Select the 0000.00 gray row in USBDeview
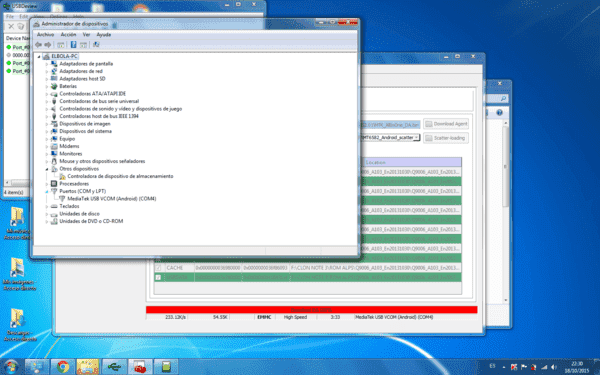The width and height of the screenshot is (600, 375). pos(18,55)
